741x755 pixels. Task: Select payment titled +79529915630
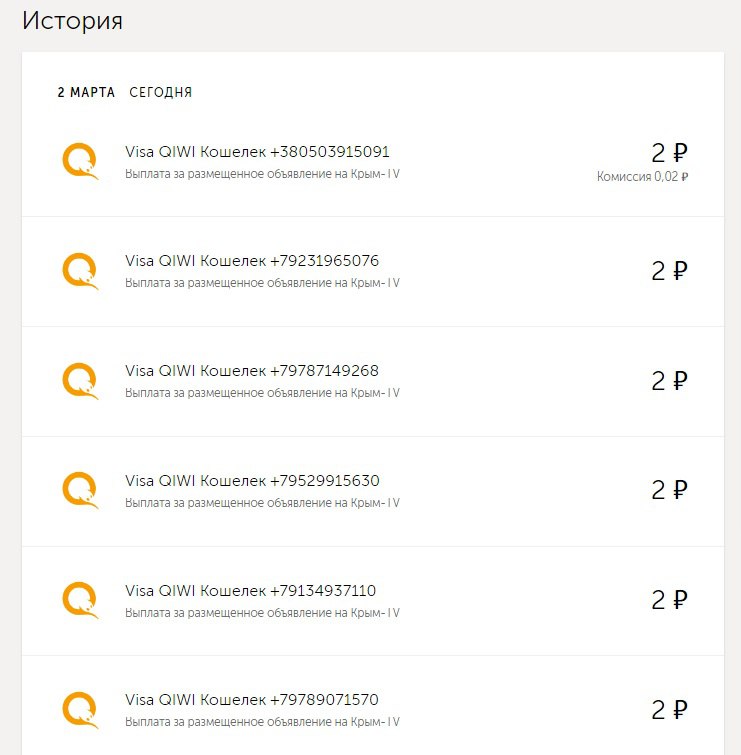click(373, 492)
